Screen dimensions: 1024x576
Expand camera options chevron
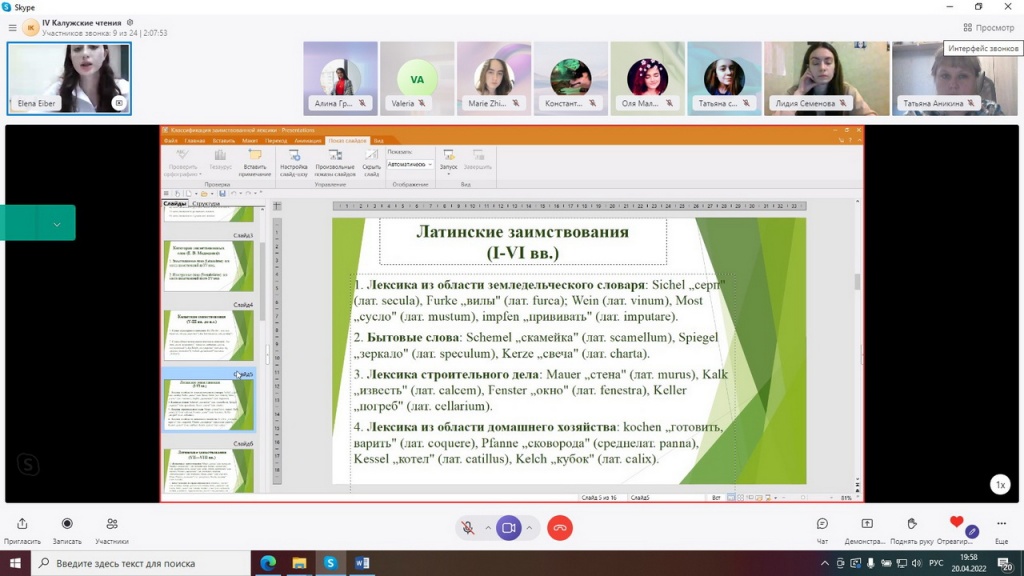[x=529, y=528]
